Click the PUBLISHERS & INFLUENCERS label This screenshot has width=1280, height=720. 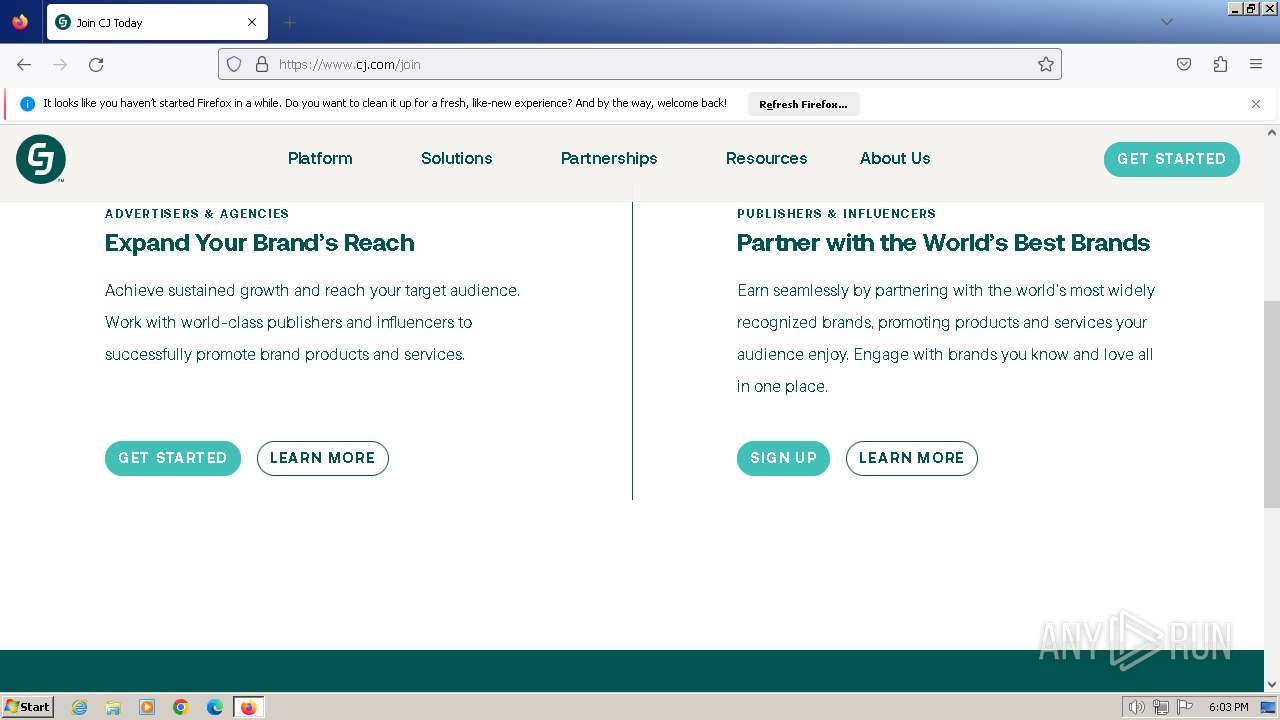click(x=836, y=213)
